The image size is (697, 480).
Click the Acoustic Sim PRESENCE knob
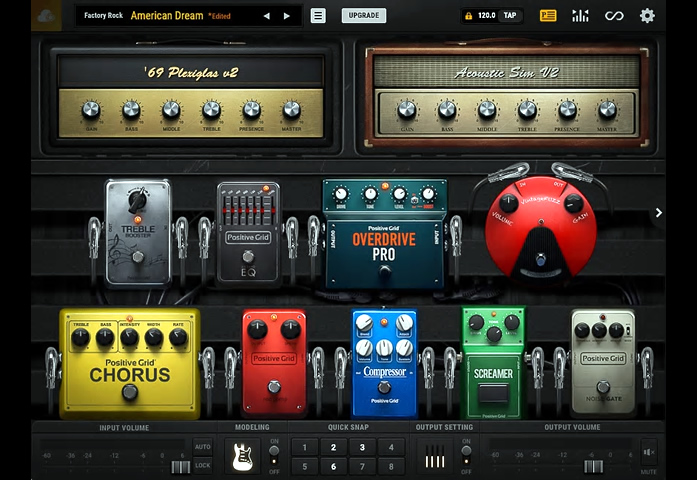(x=567, y=110)
